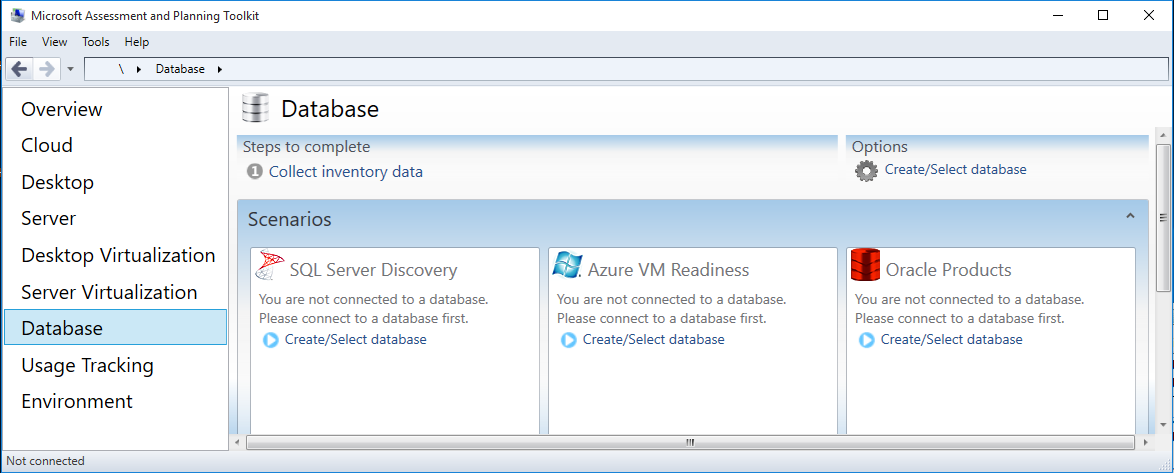The width and height of the screenshot is (1174, 473).
Task: Click Create/Select database under Options
Action: [955, 169]
